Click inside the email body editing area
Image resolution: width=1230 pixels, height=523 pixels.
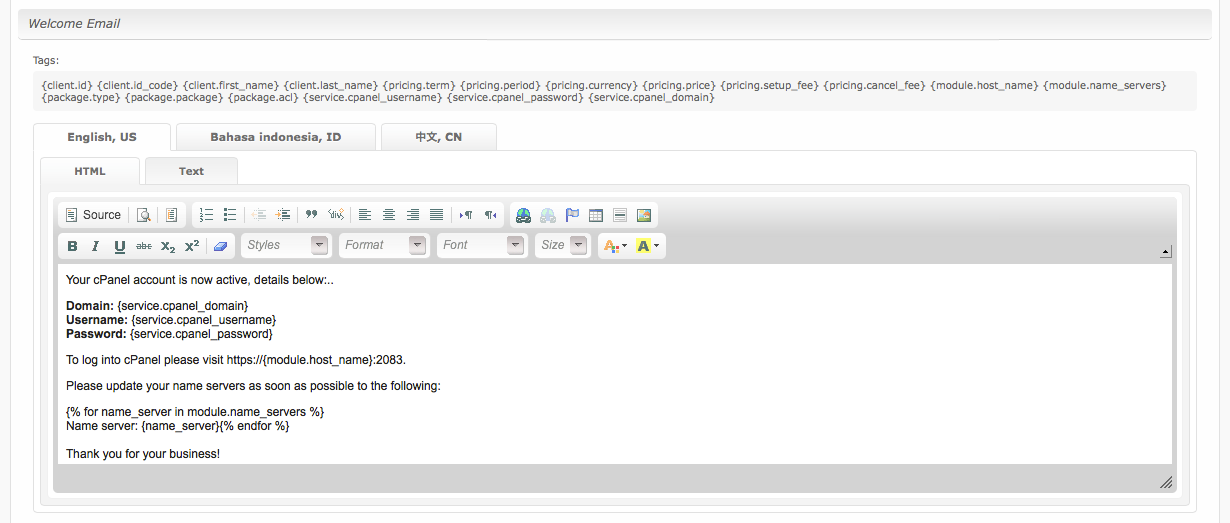pos(614,364)
